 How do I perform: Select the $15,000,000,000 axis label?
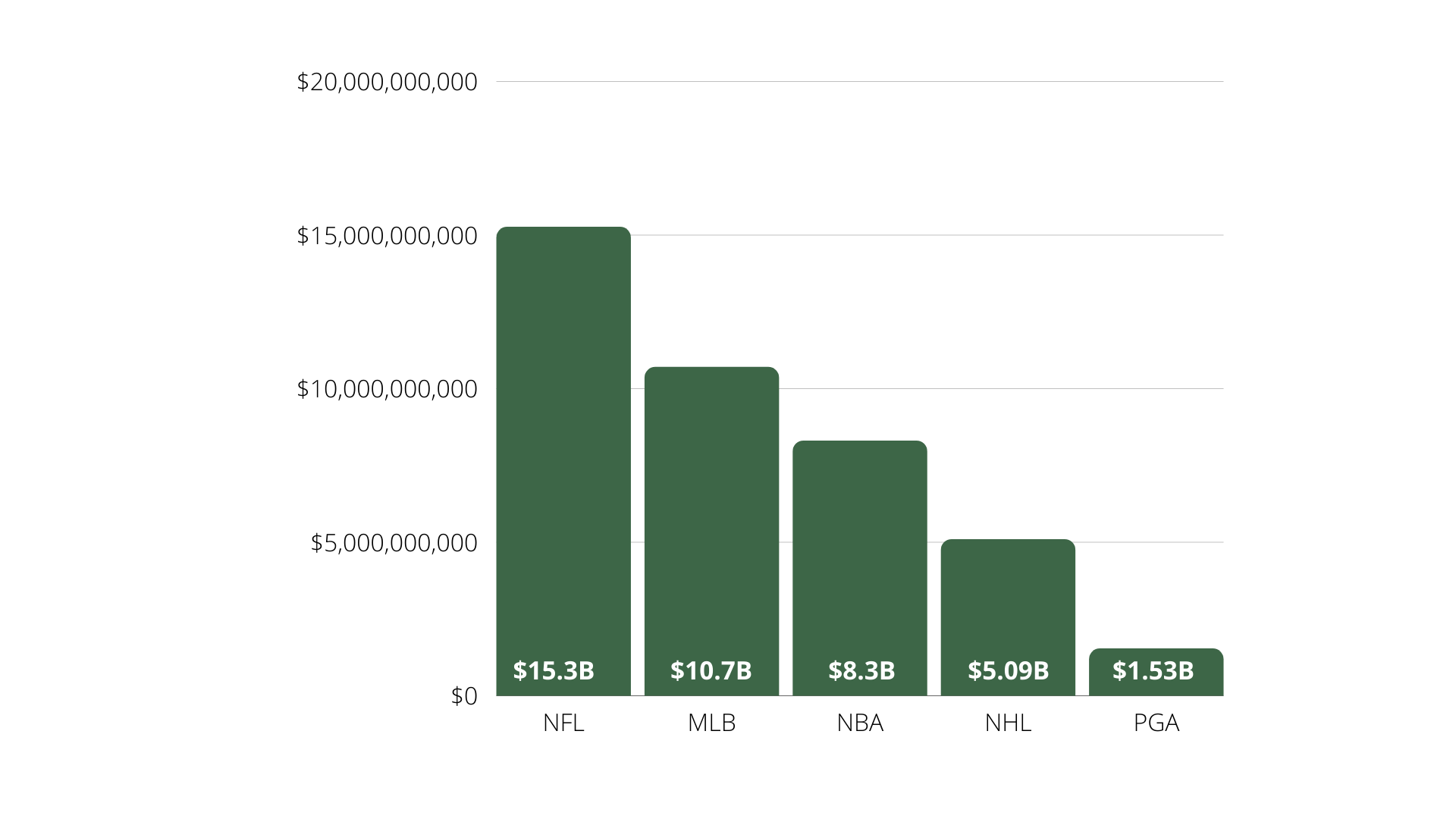387,236
